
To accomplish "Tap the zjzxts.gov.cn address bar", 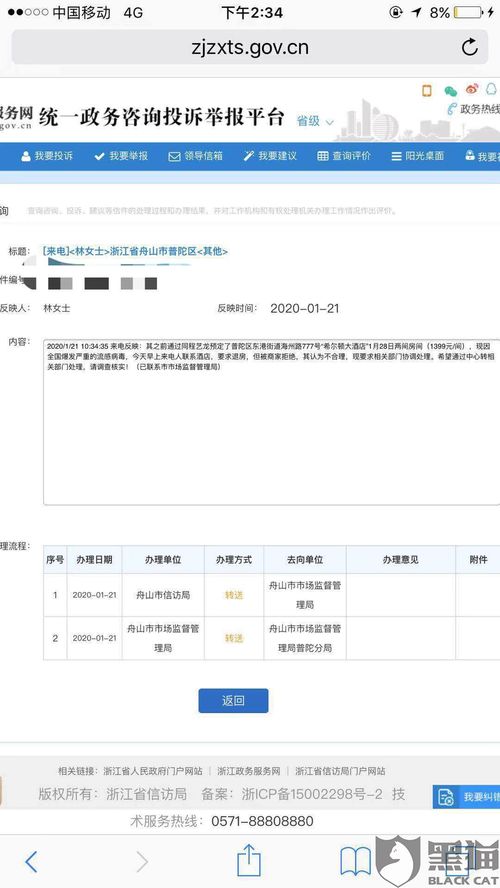I will [250, 47].
